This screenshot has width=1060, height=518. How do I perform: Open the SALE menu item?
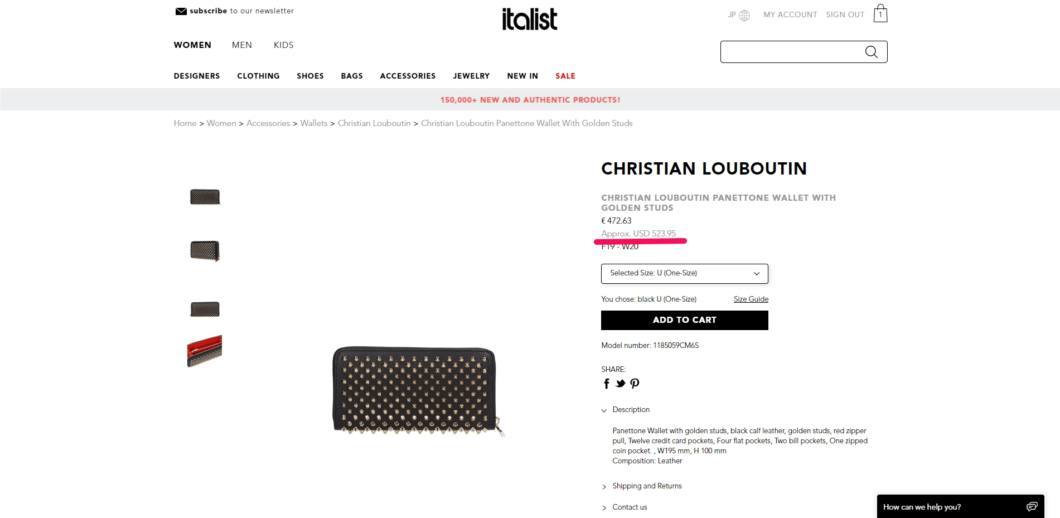pyautogui.click(x=565, y=76)
